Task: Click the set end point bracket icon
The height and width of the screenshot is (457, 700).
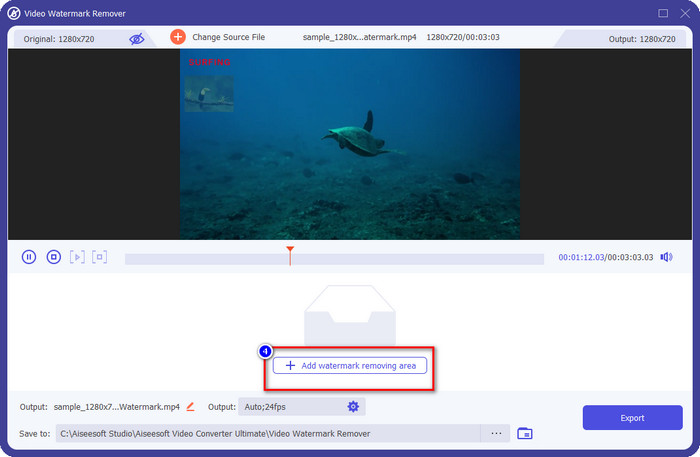Action: [99, 257]
